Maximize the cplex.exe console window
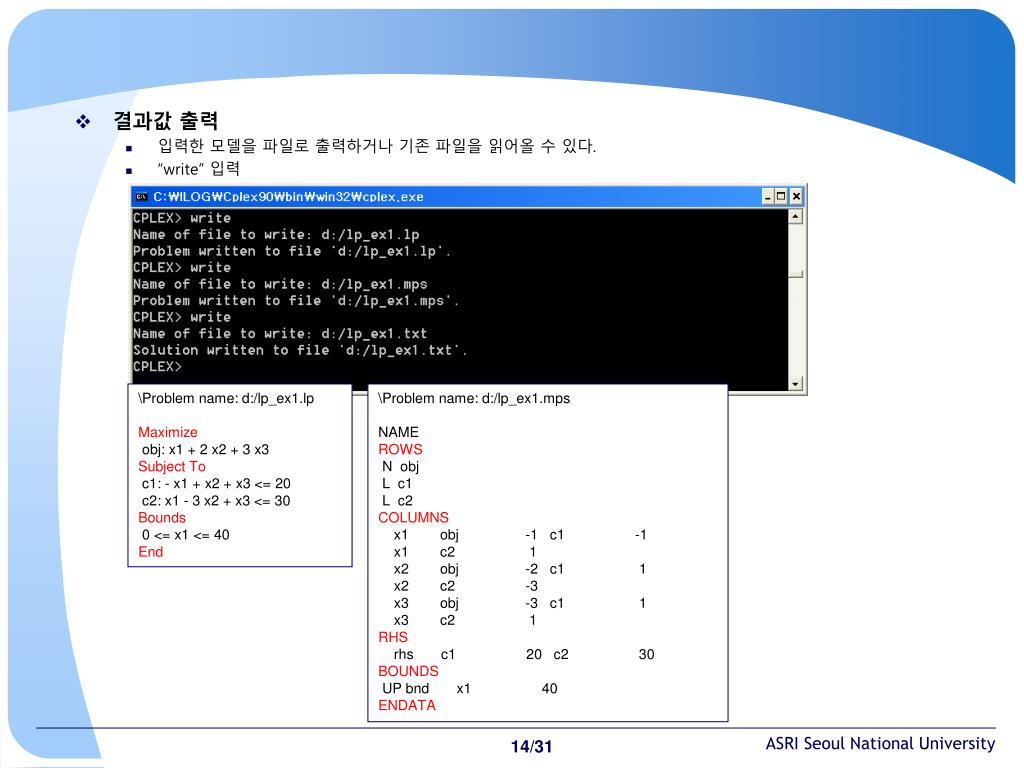The width and height of the screenshot is (1024, 768). tap(782, 196)
